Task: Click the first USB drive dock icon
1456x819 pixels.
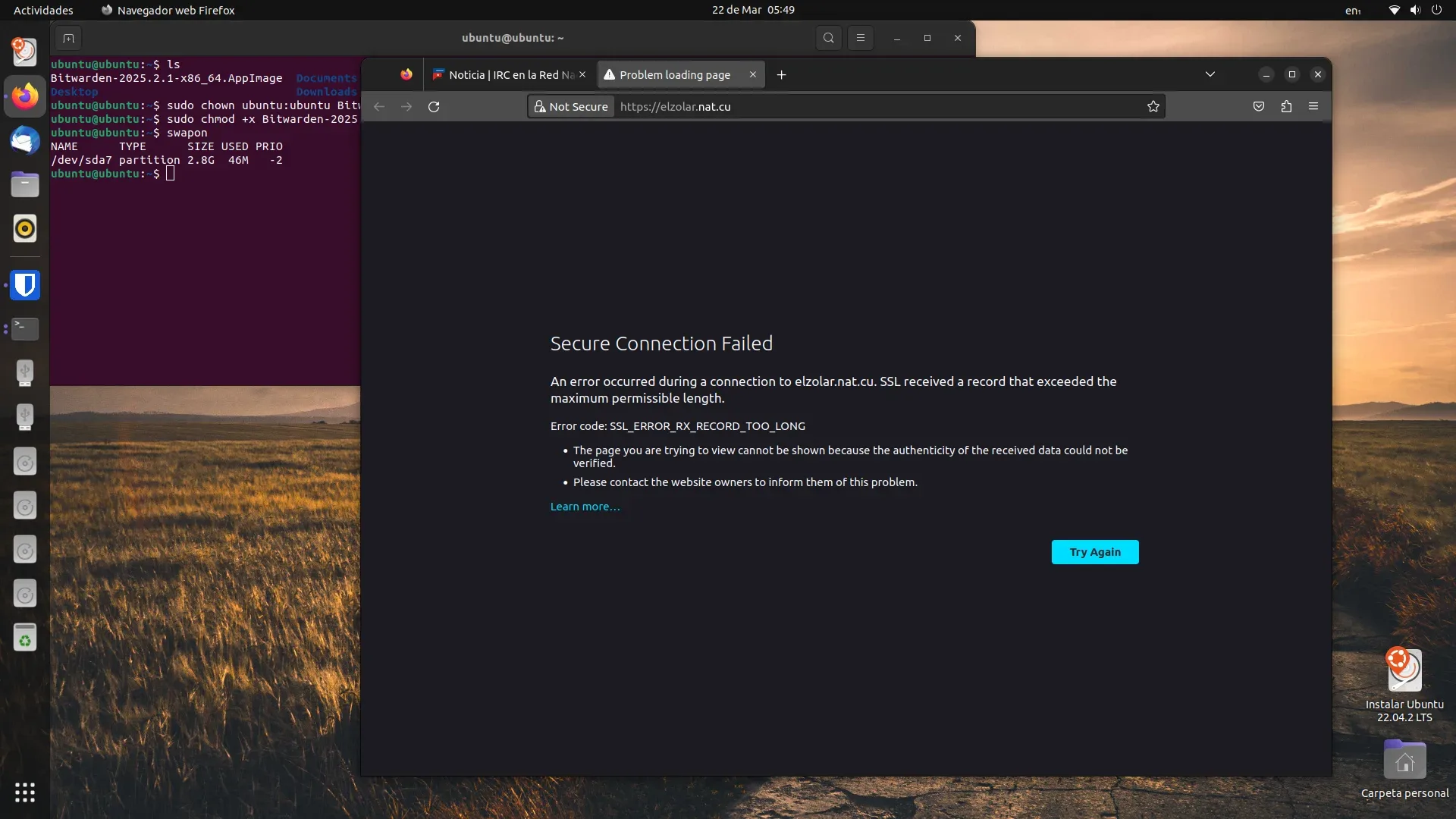Action: 25,373
